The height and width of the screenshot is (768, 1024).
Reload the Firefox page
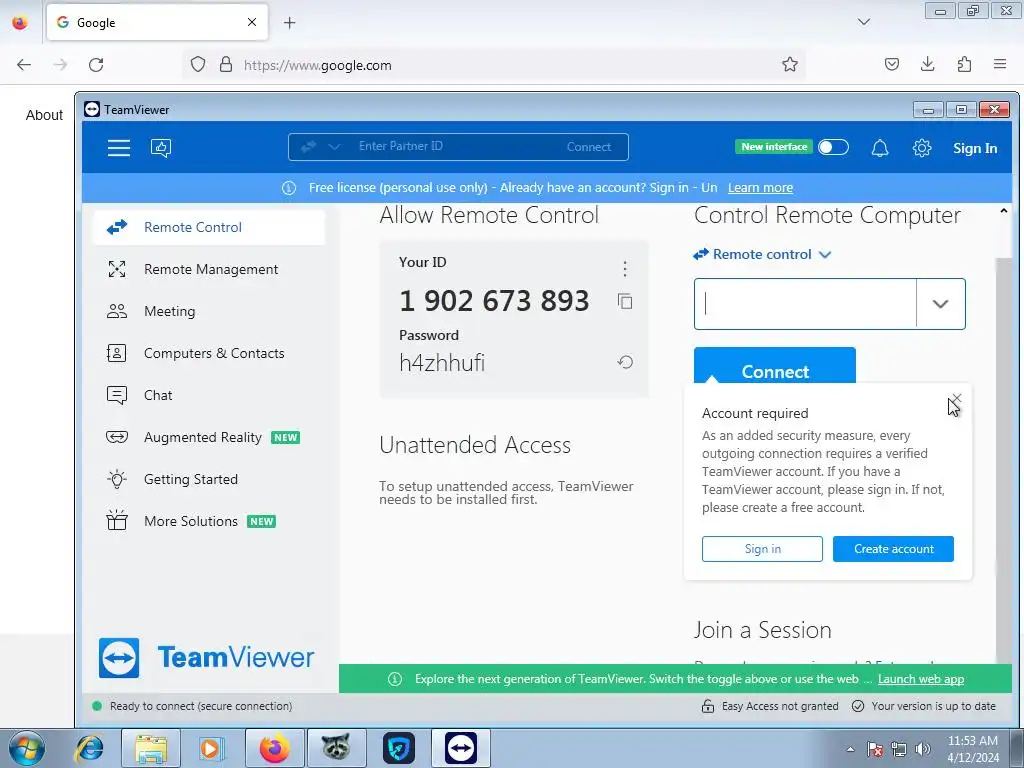coord(96,65)
